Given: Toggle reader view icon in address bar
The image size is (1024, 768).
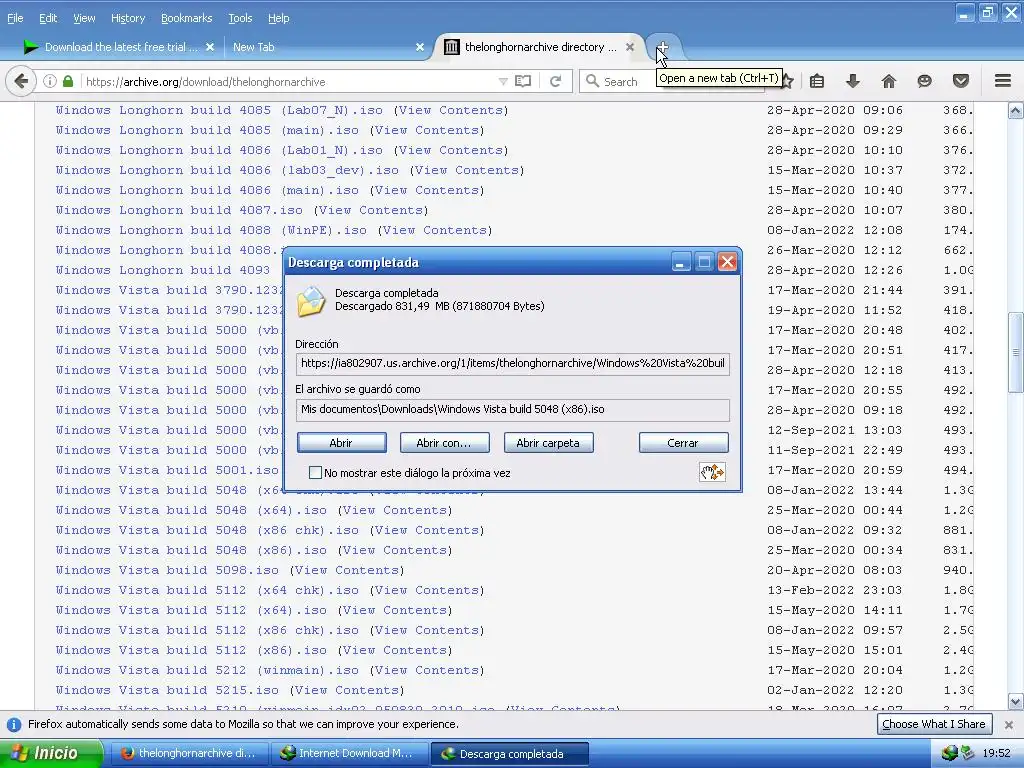Looking at the screenshot, I should [523, 82].
